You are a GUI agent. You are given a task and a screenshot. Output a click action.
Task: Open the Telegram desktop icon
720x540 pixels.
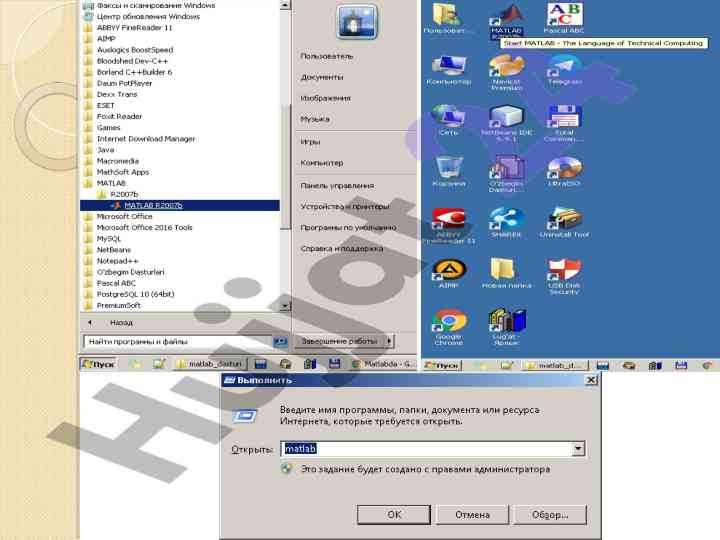(563, 68)
